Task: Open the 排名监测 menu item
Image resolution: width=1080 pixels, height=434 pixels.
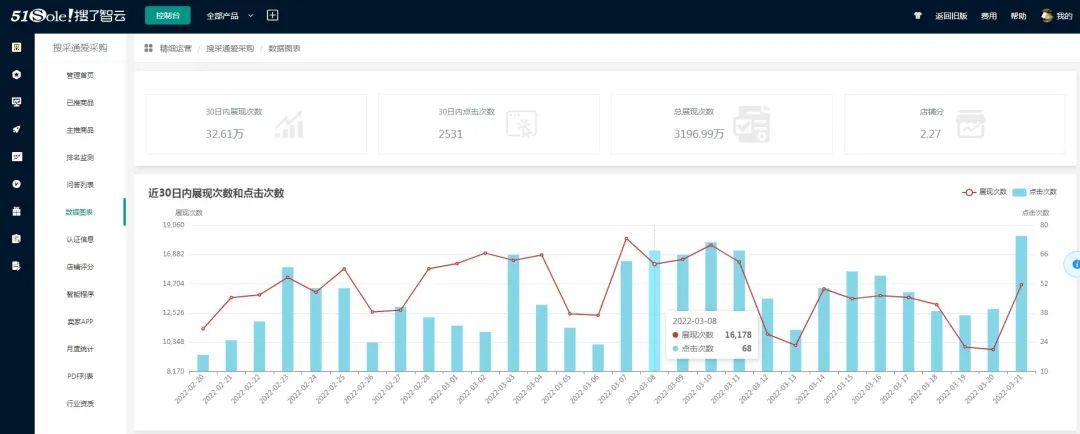Action: pyautogui.click(x=80, y=157)
